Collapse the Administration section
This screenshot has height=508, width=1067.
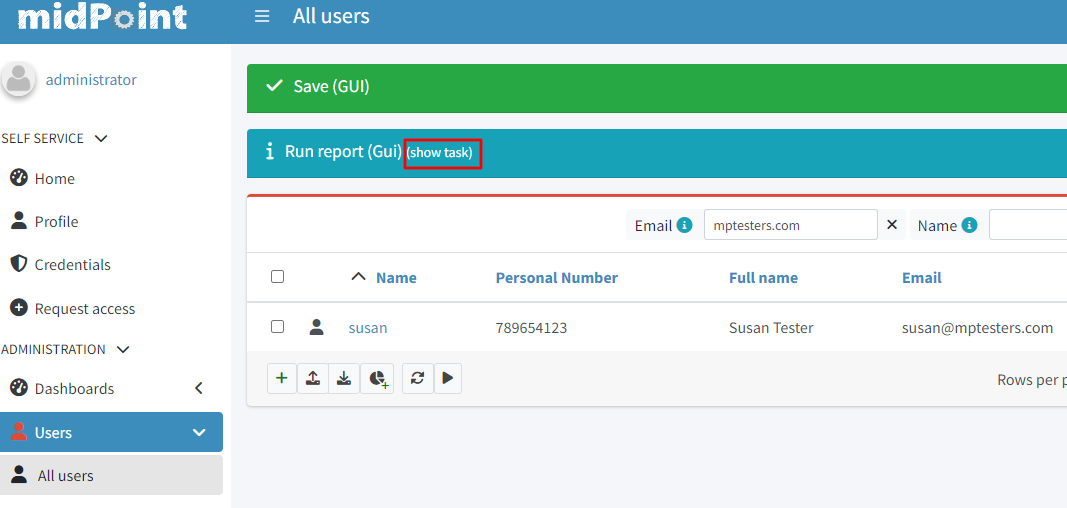point(123,349)
